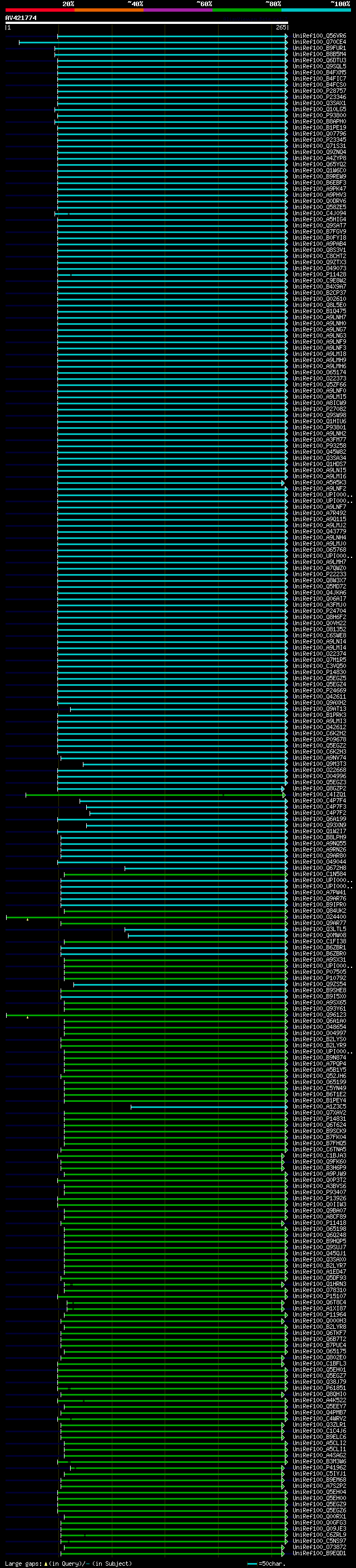
Task: Select the UniRef100_Q9M3T3 label
Action: click(319, 764)
